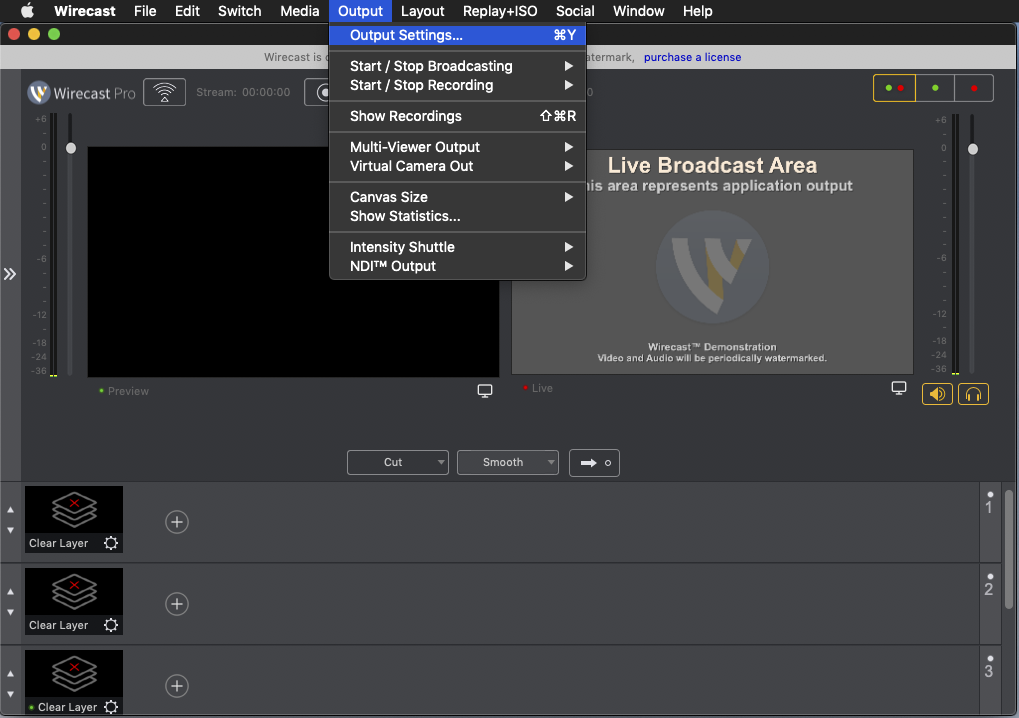The height and width of the screenshot is (718, 1019).
Task: Open the Help menu
Action: (x=697, y=11)
